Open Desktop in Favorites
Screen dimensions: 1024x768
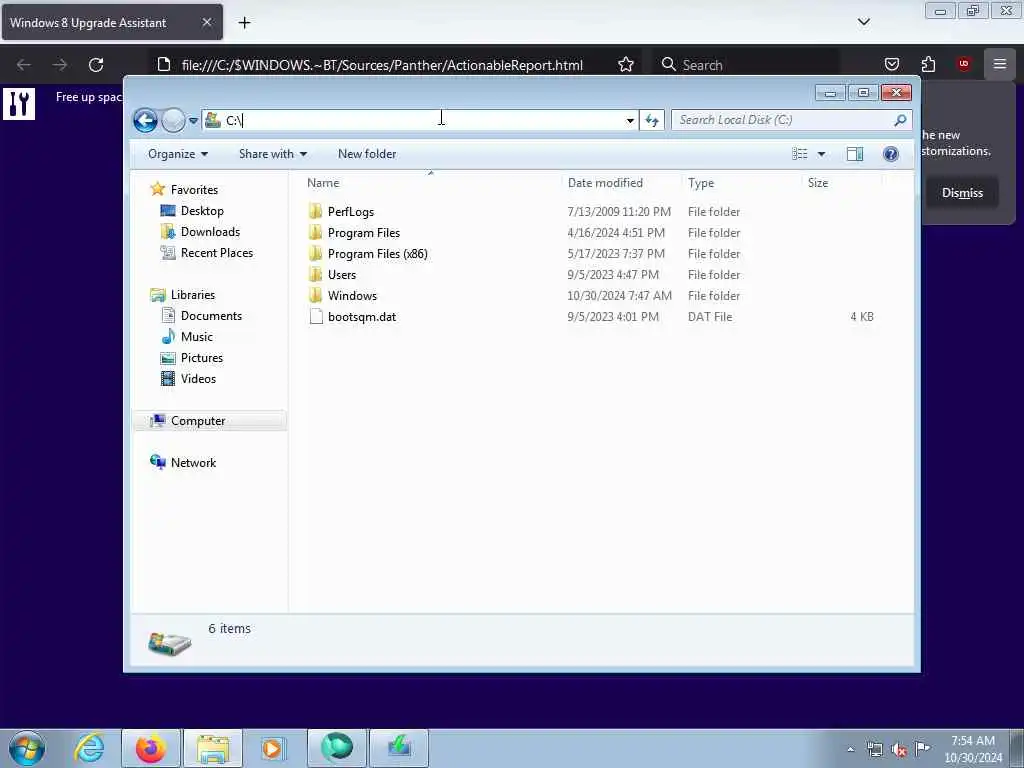[x=202, y=211]
